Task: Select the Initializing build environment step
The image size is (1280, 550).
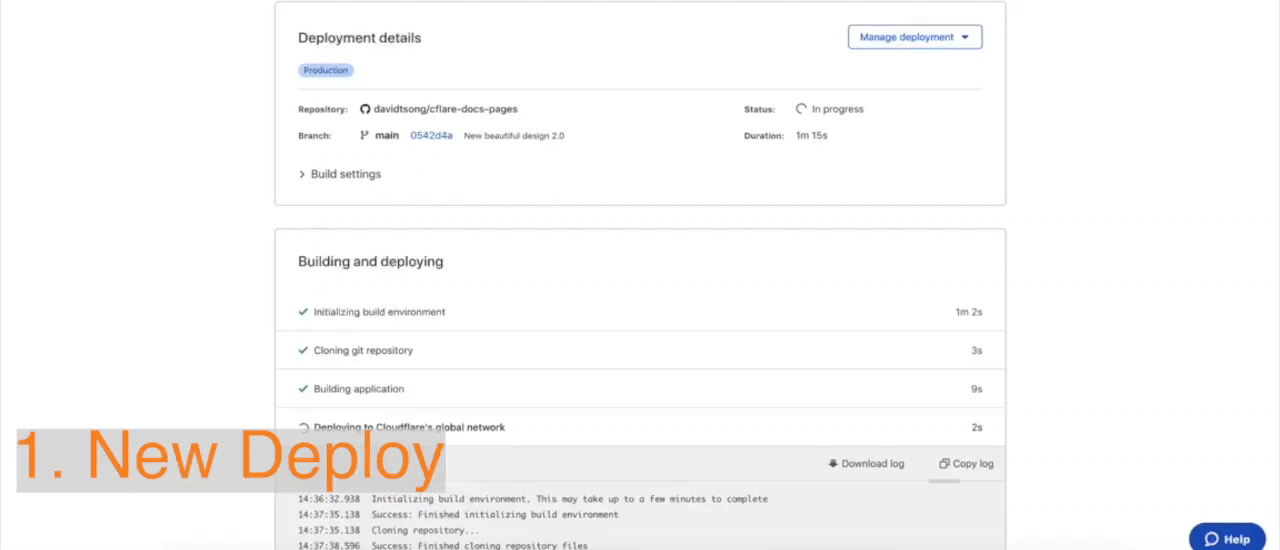Action: (x=640, y=312)
